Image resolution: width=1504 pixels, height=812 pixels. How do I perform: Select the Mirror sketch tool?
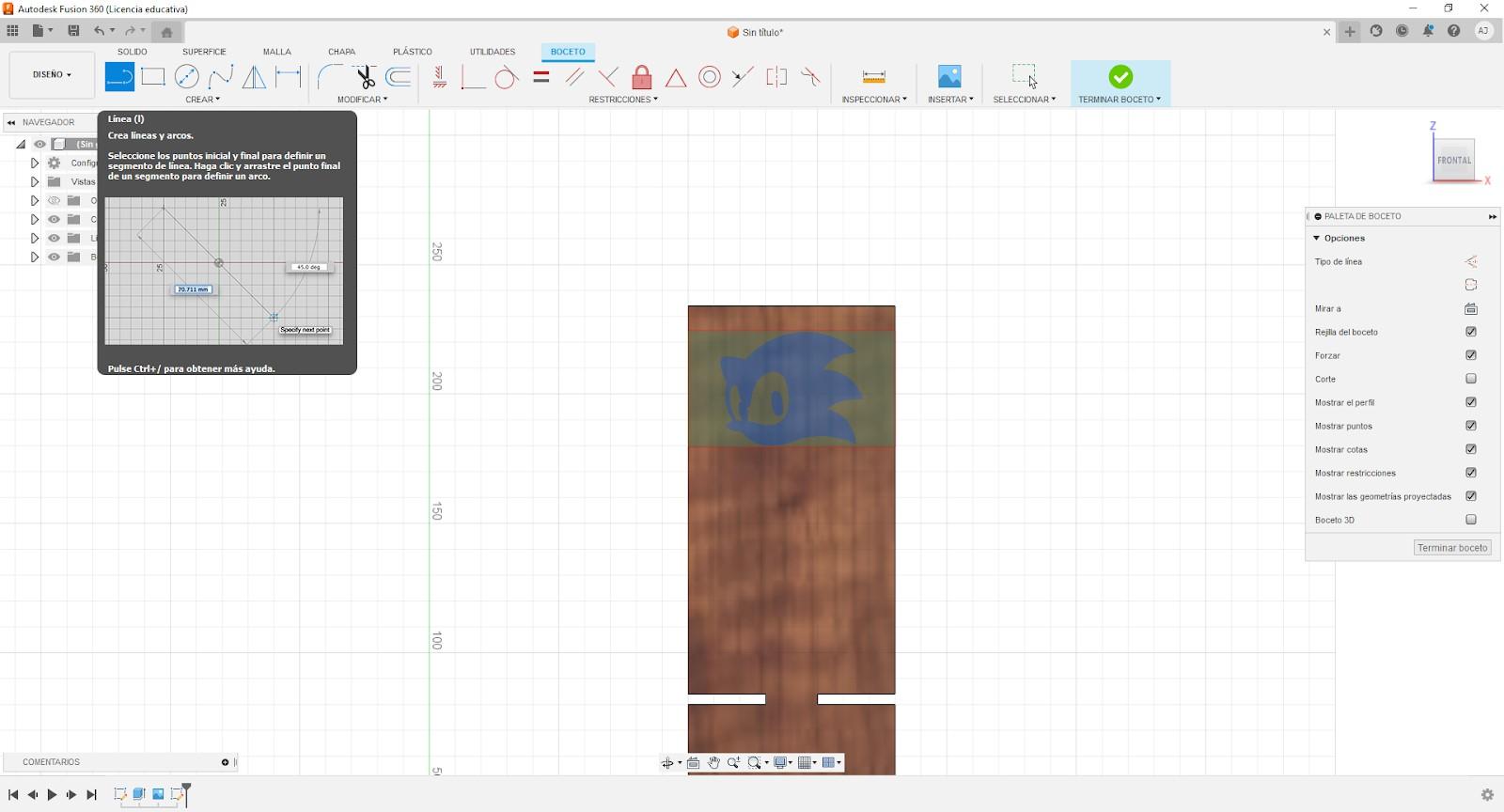tap(254, 77)
